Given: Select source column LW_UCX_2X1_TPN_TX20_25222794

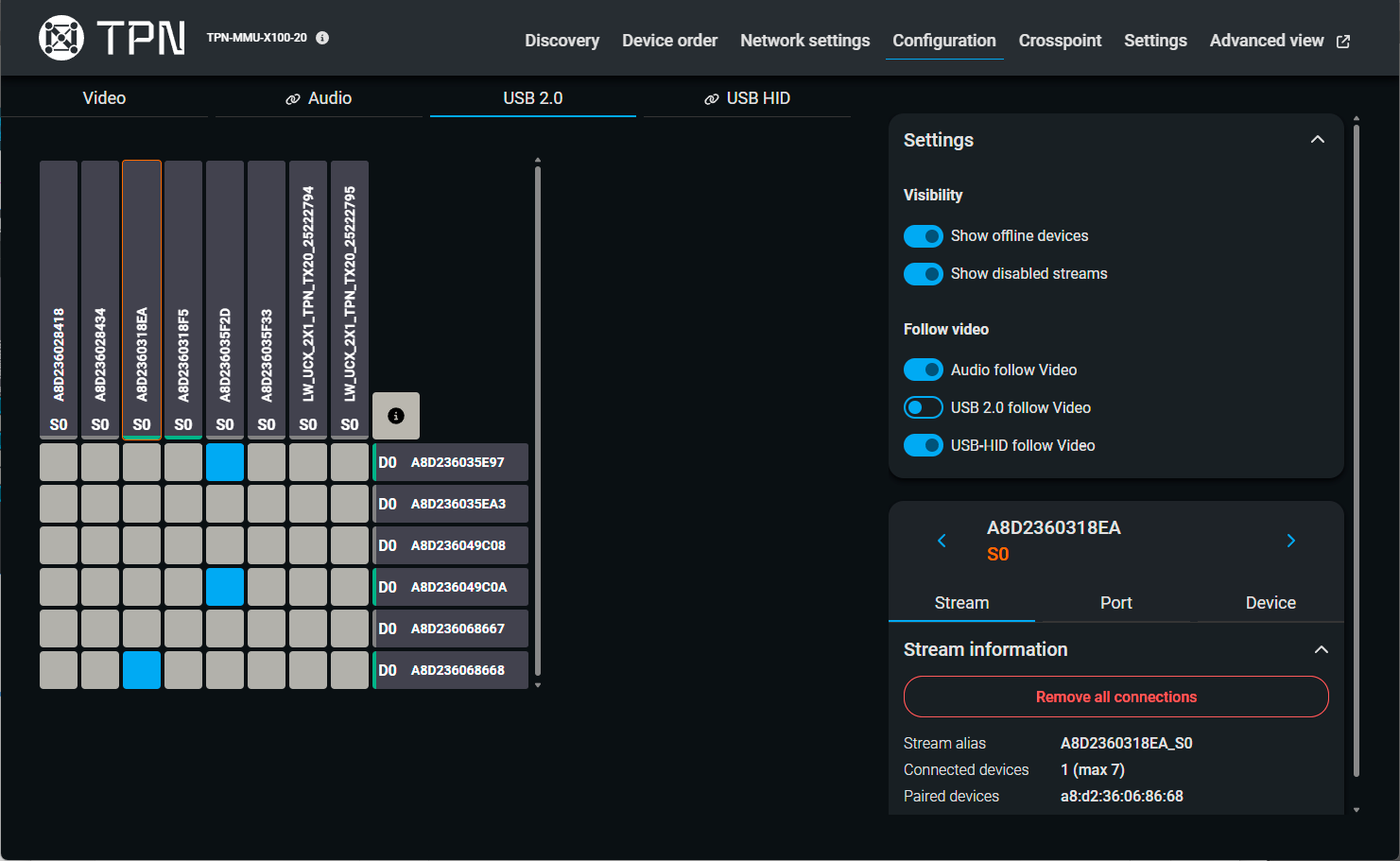Looking at the screenshot, I should coord(308,300).
